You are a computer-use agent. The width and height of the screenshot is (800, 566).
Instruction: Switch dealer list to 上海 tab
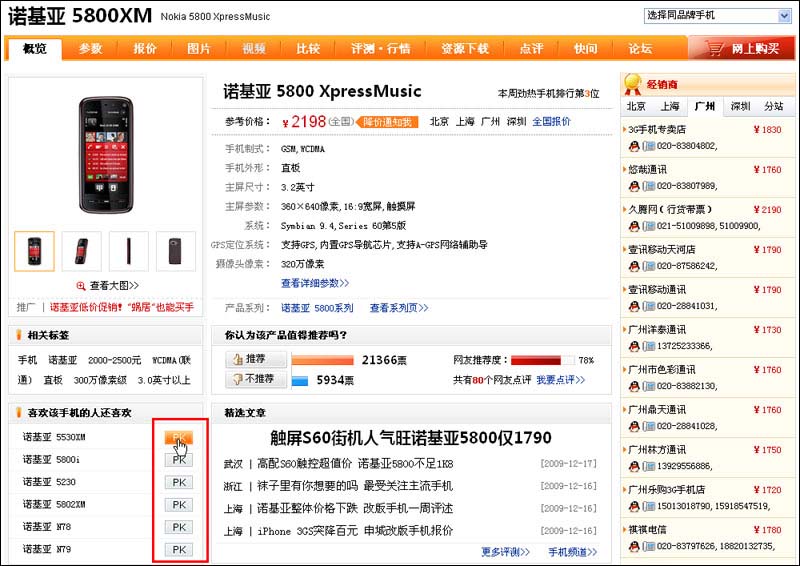click(670, 106)
